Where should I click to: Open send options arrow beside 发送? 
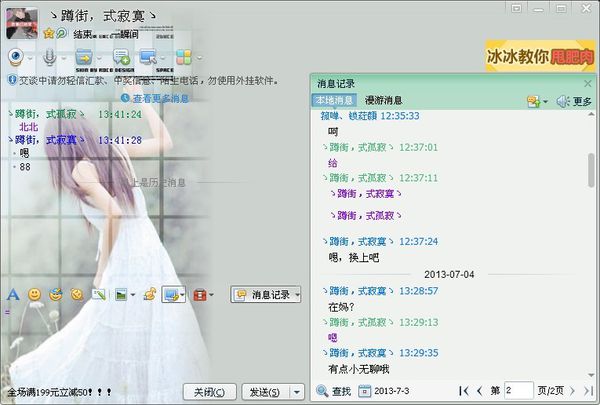coord(297,392)
